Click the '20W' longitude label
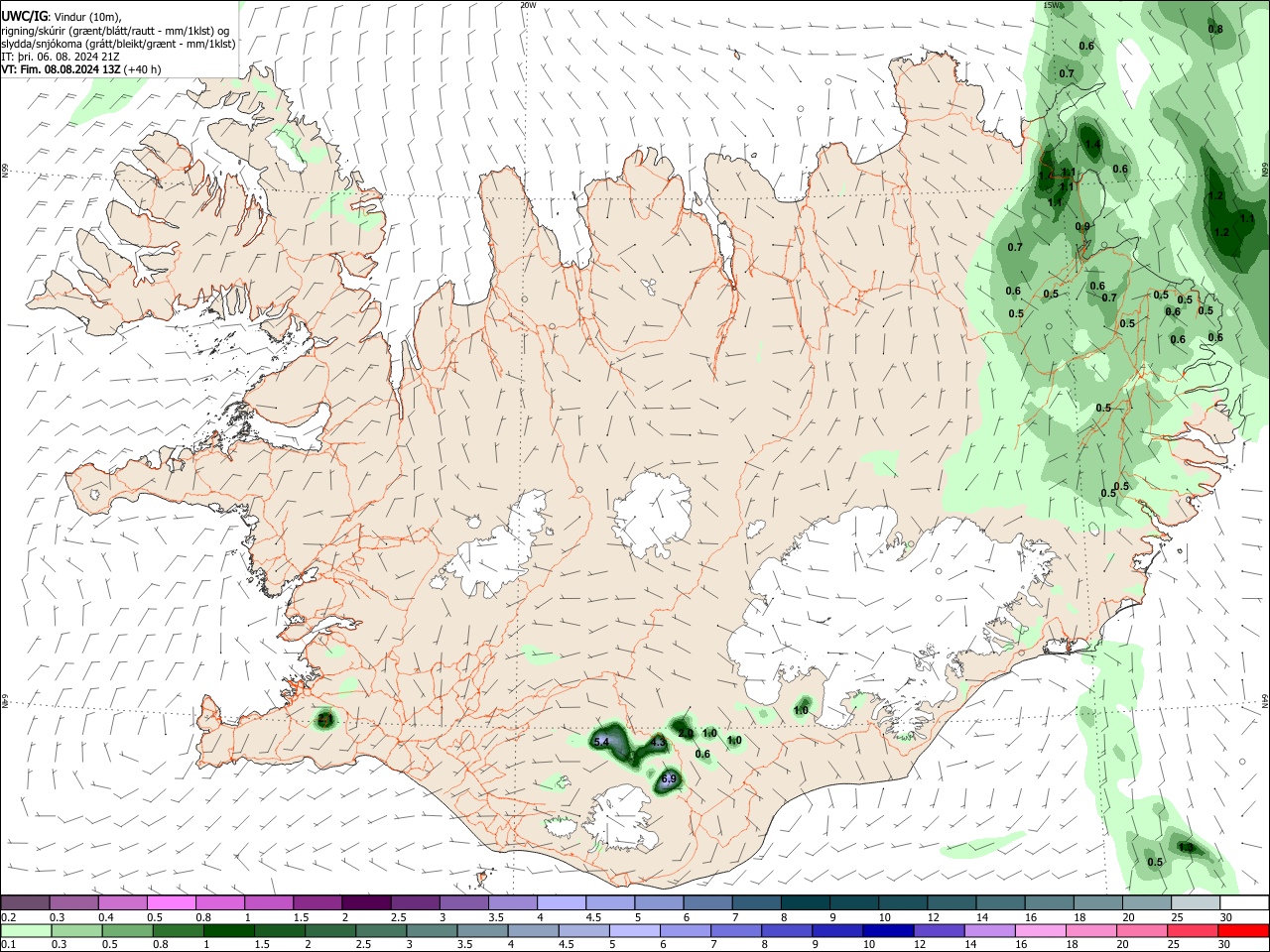 click(x=528, y=5)
